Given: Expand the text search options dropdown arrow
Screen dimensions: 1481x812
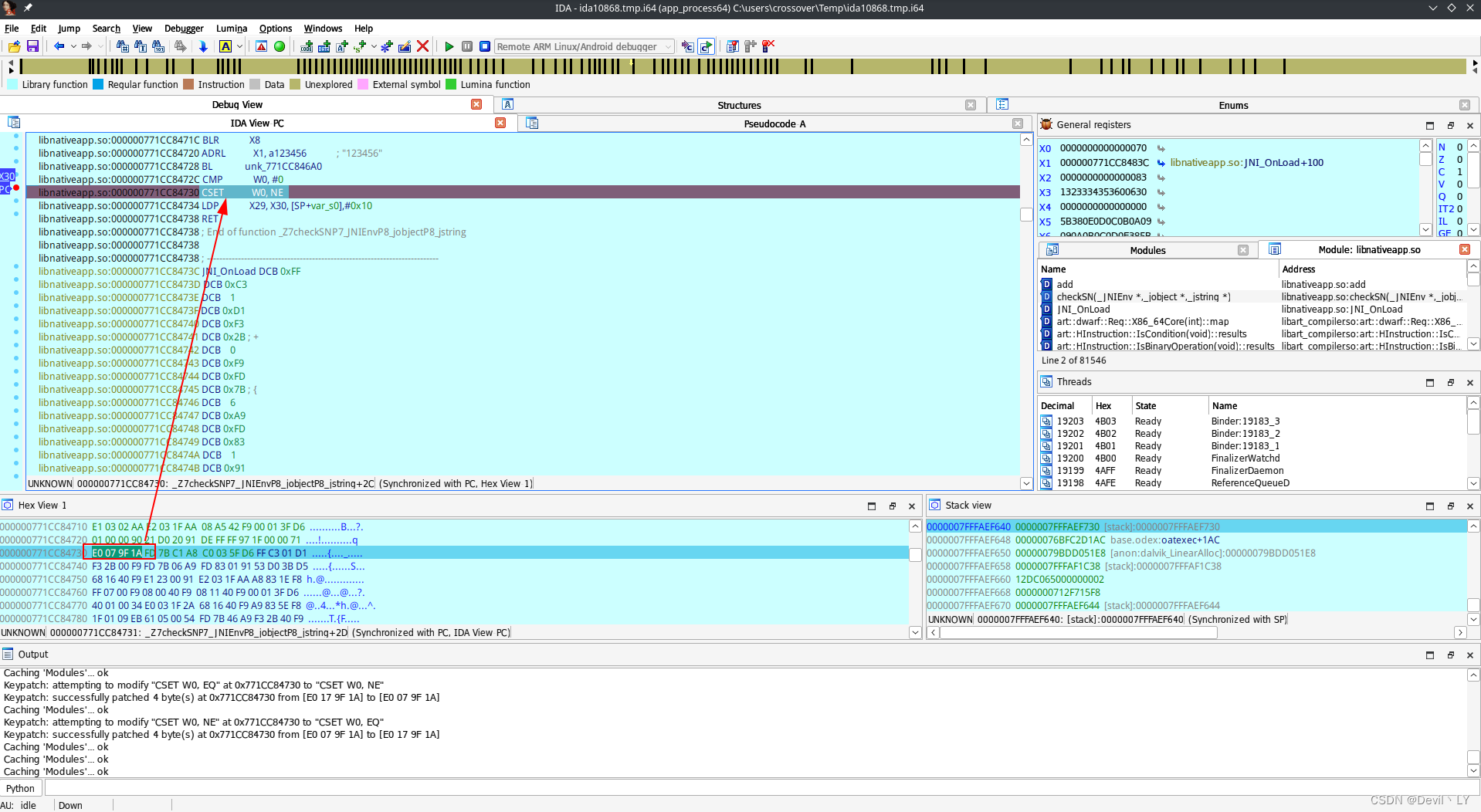Looking at the screenshot, I should (x=239, y=46).
